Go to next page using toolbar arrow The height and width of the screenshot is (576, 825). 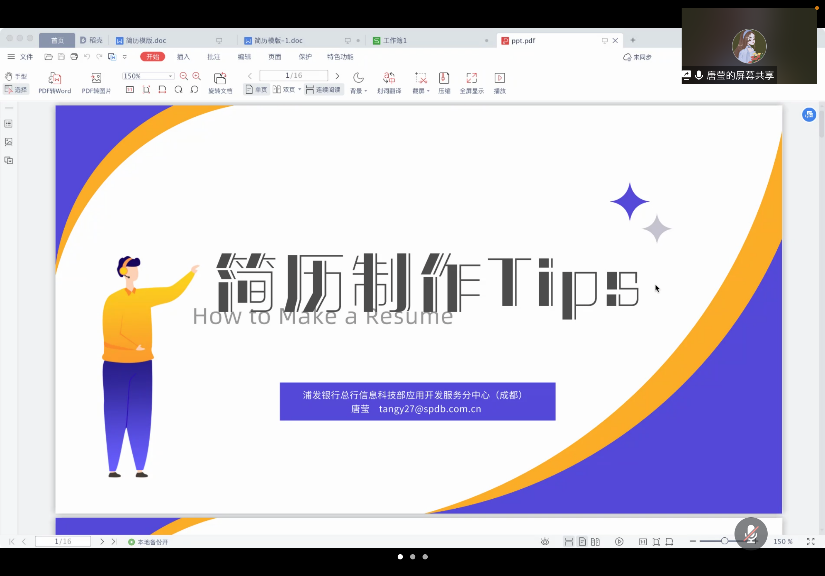point(337,76)
